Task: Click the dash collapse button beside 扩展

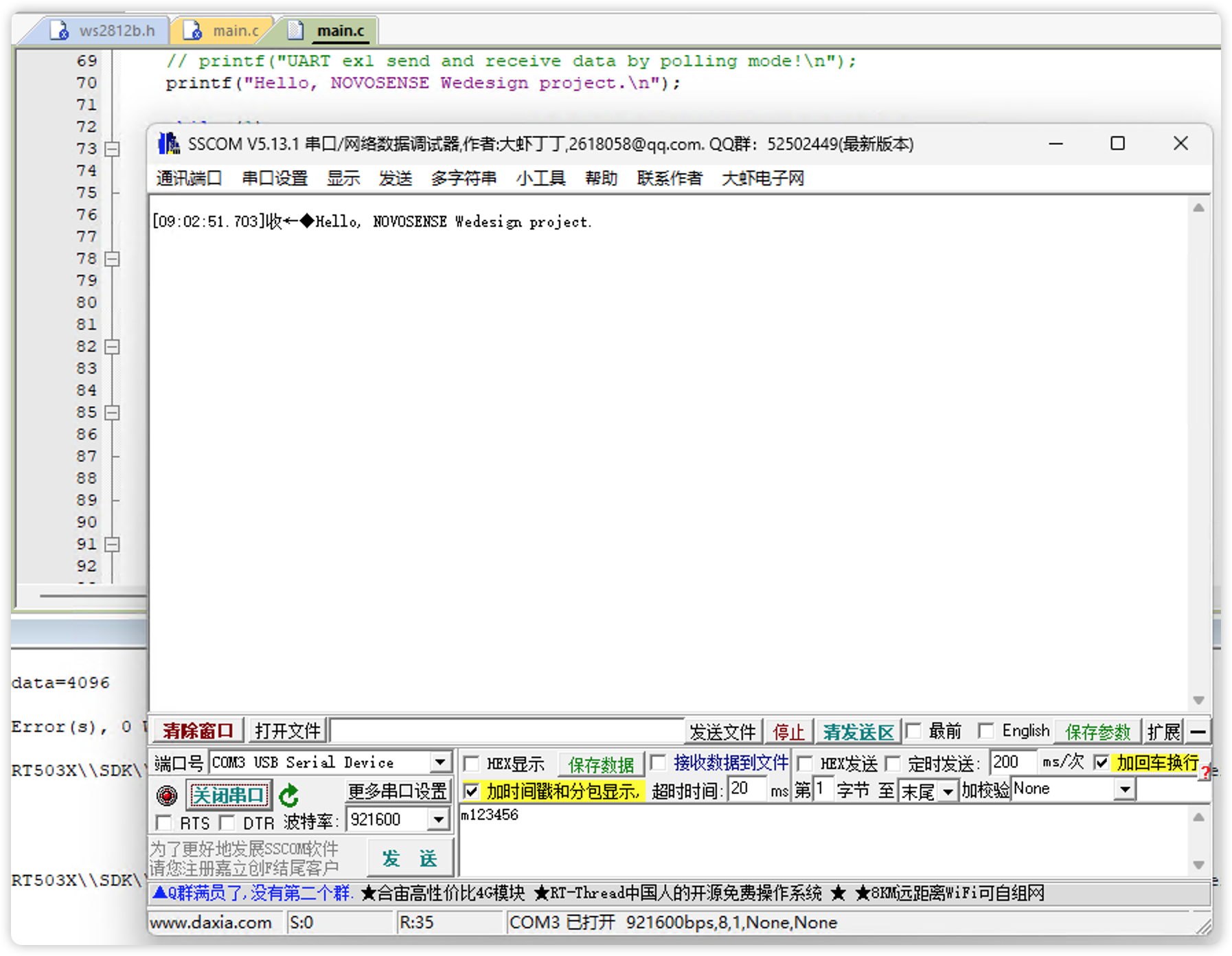Action: [x=1198, y=731]
